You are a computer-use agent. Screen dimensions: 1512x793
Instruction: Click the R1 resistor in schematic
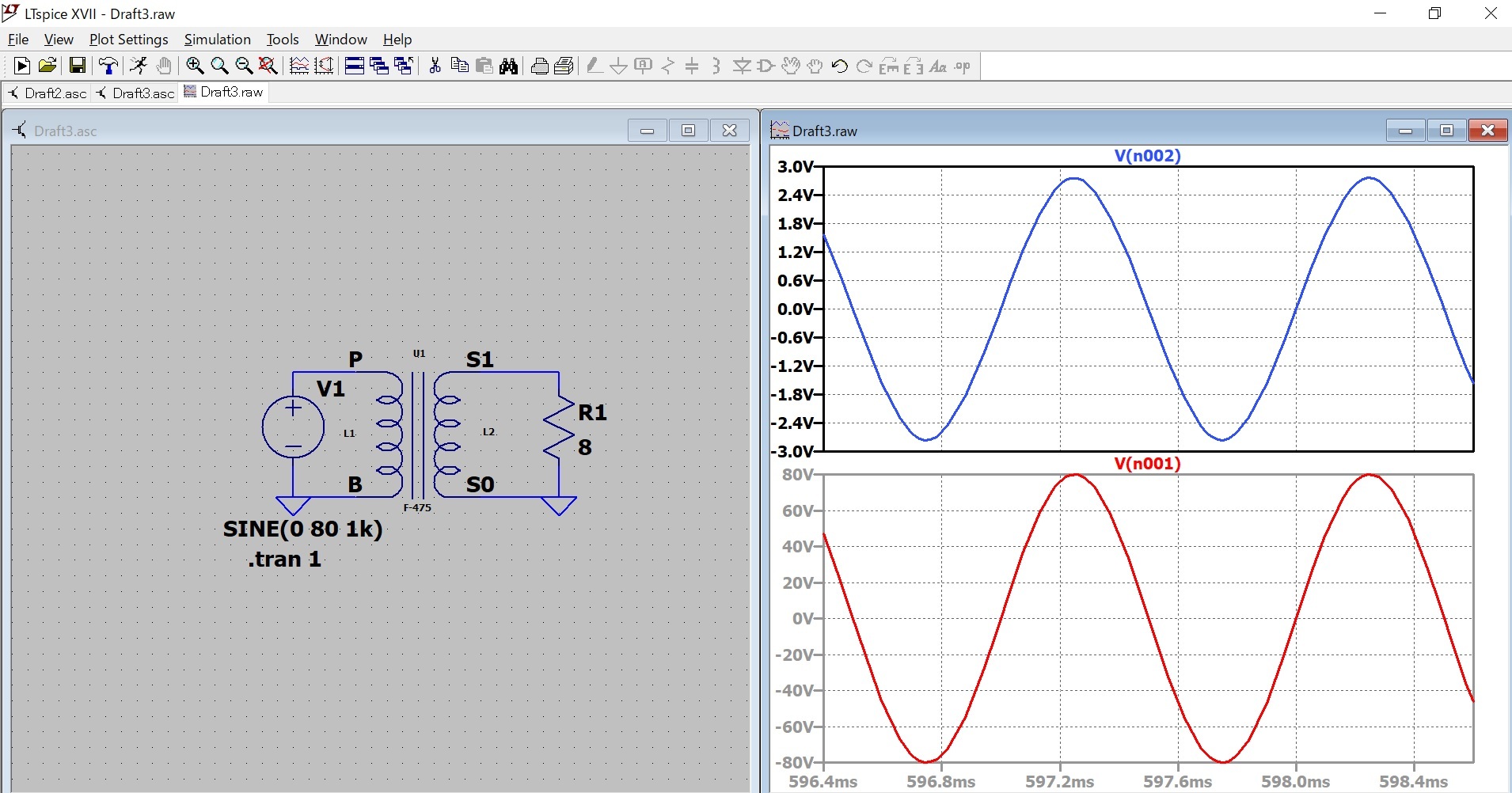559,428
